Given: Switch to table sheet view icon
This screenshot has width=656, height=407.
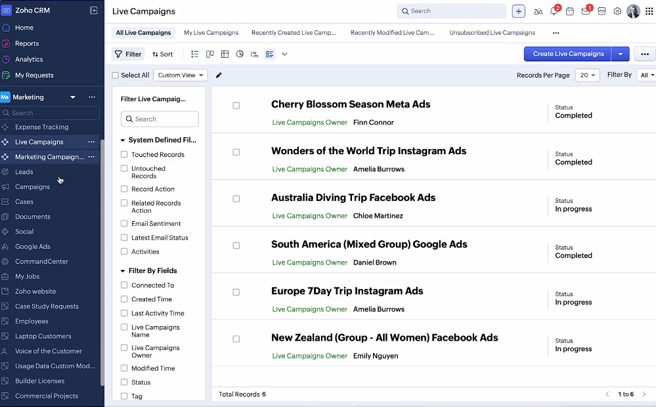Looking at the screenshot, I should point(225,54).
